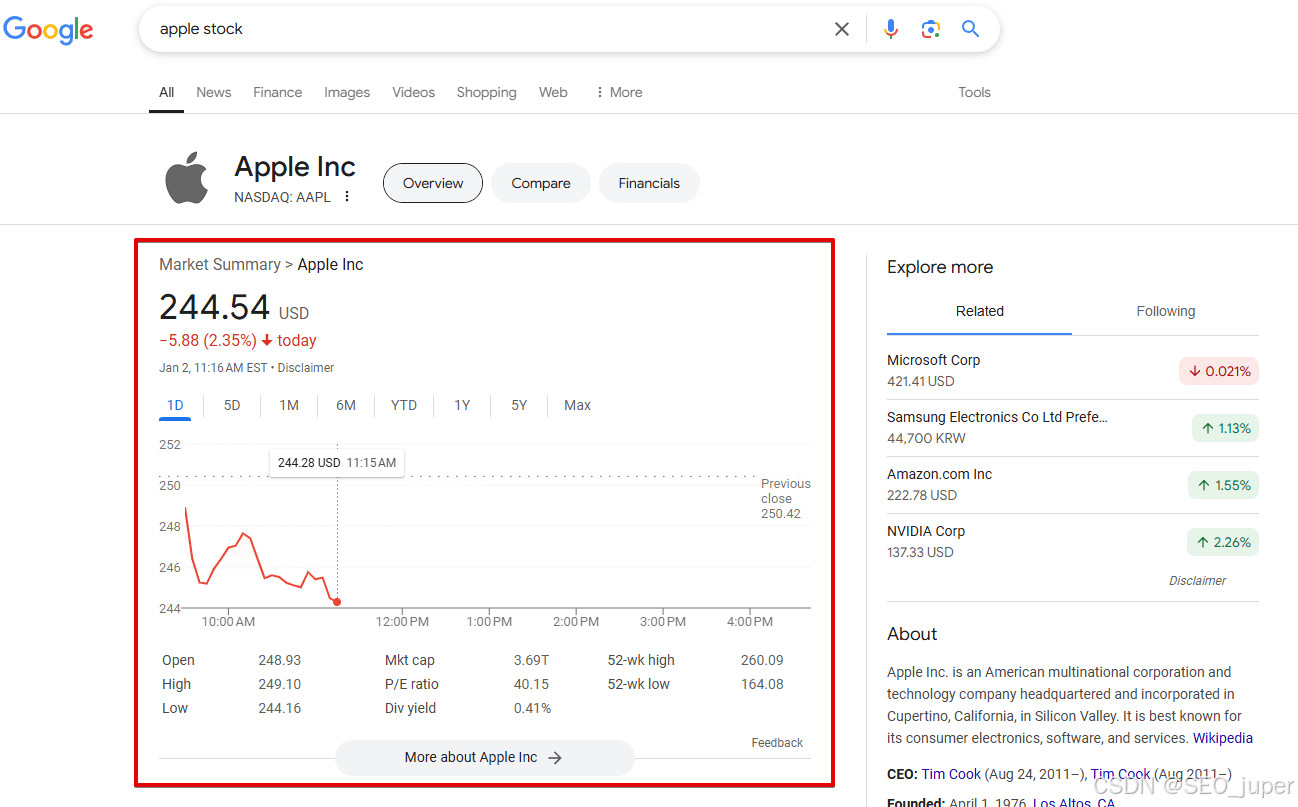Open Samsung Electronics Co Ltd row

pos(1073,428)
